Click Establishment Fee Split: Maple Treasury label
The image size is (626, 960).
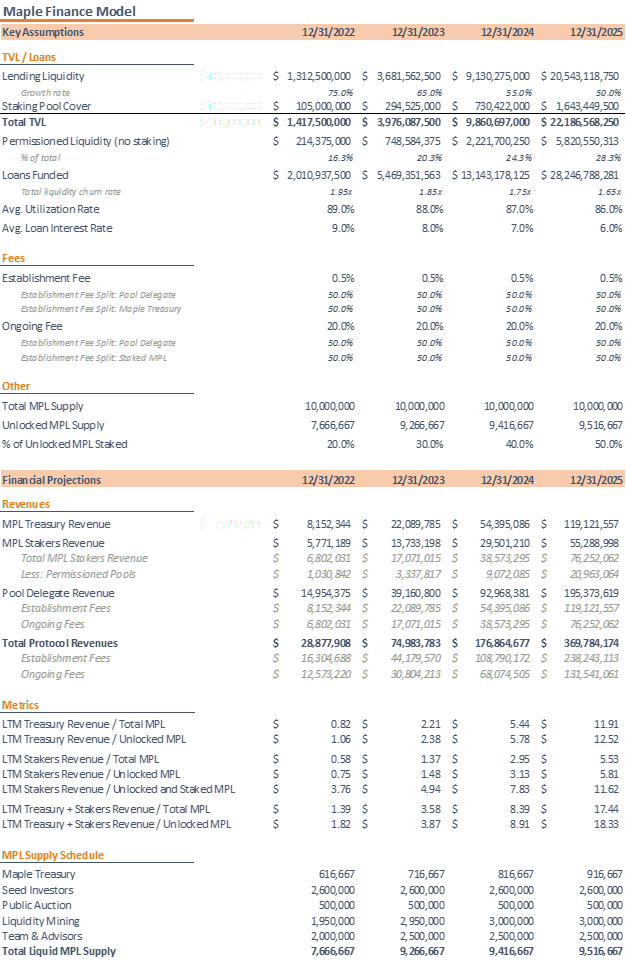coord(101,309)
